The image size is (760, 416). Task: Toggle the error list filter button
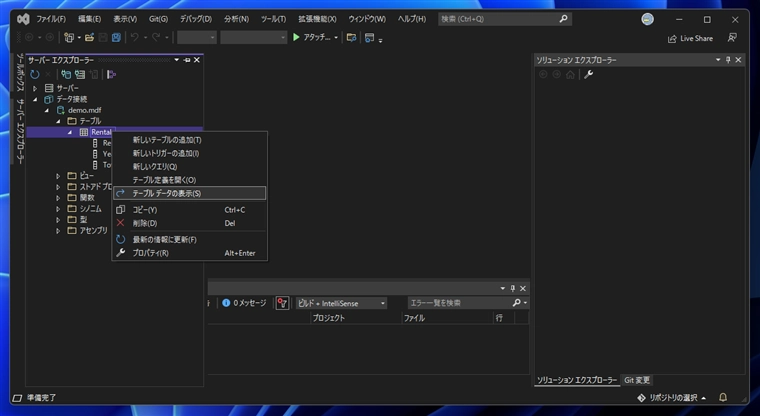coord(282,303)
